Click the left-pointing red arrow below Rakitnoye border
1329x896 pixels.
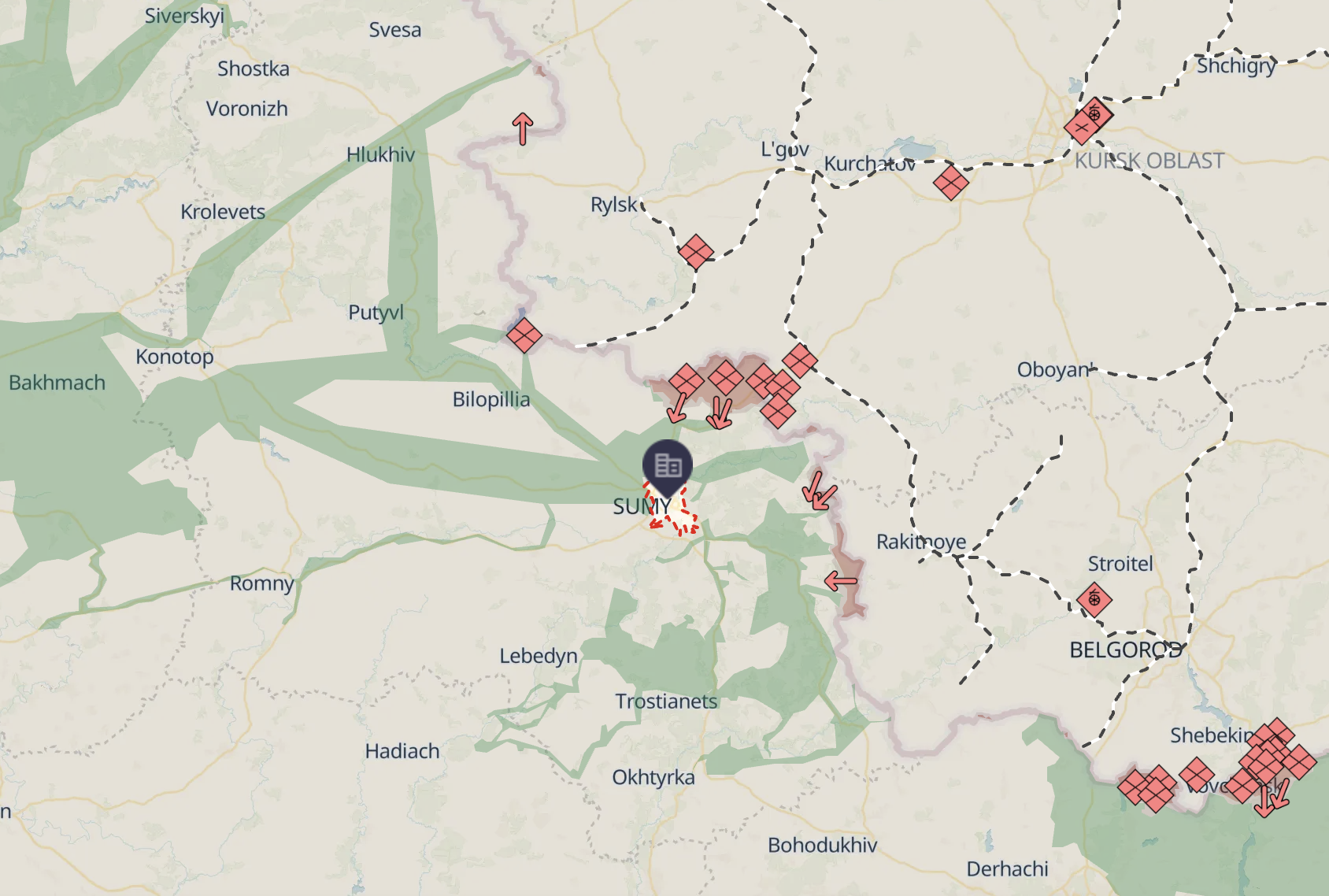click(840, 582)
